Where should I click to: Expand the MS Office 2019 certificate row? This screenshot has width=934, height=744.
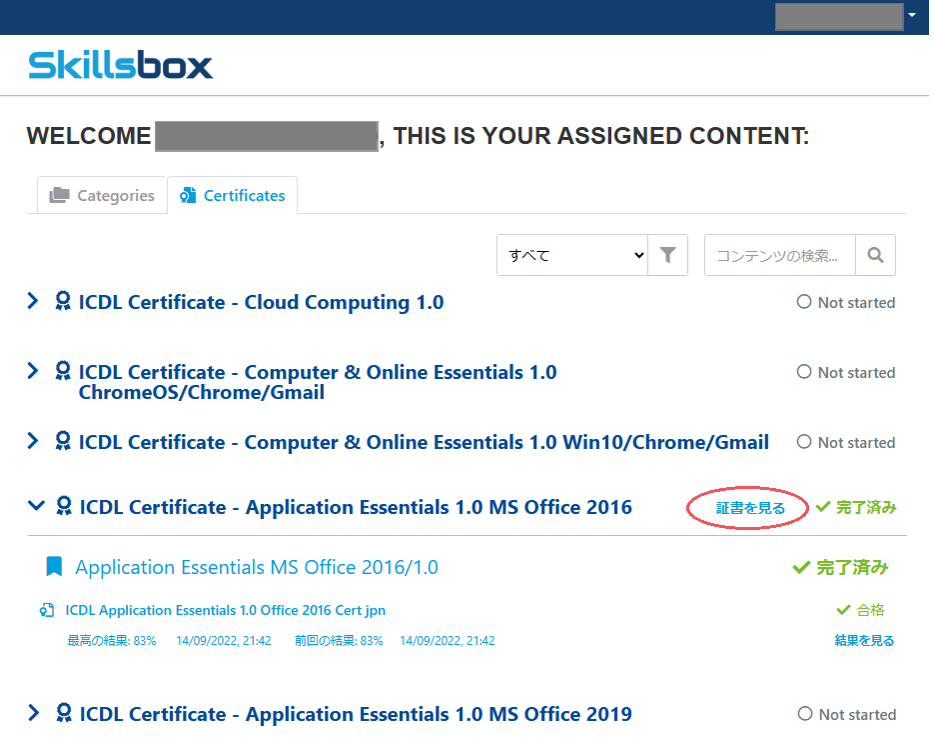[33, 713]
